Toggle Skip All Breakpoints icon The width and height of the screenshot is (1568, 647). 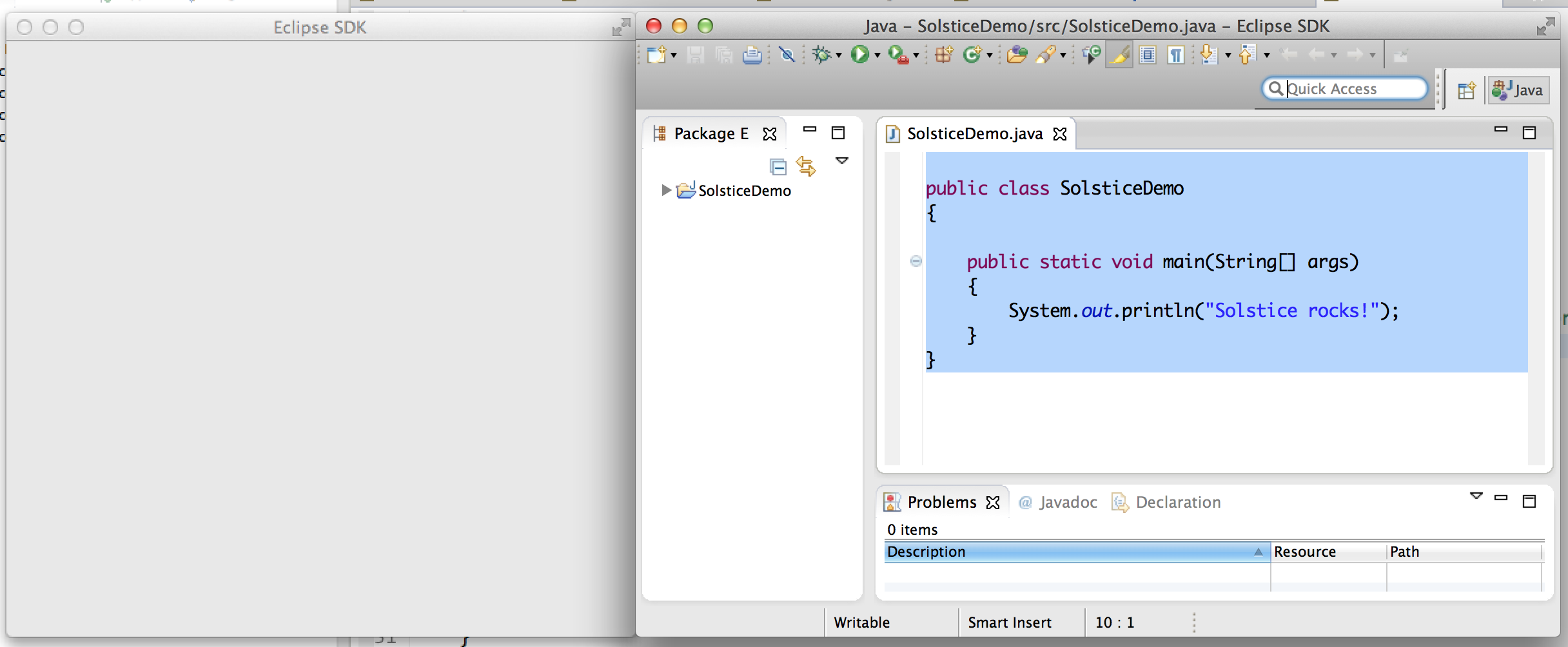(787, 55)
